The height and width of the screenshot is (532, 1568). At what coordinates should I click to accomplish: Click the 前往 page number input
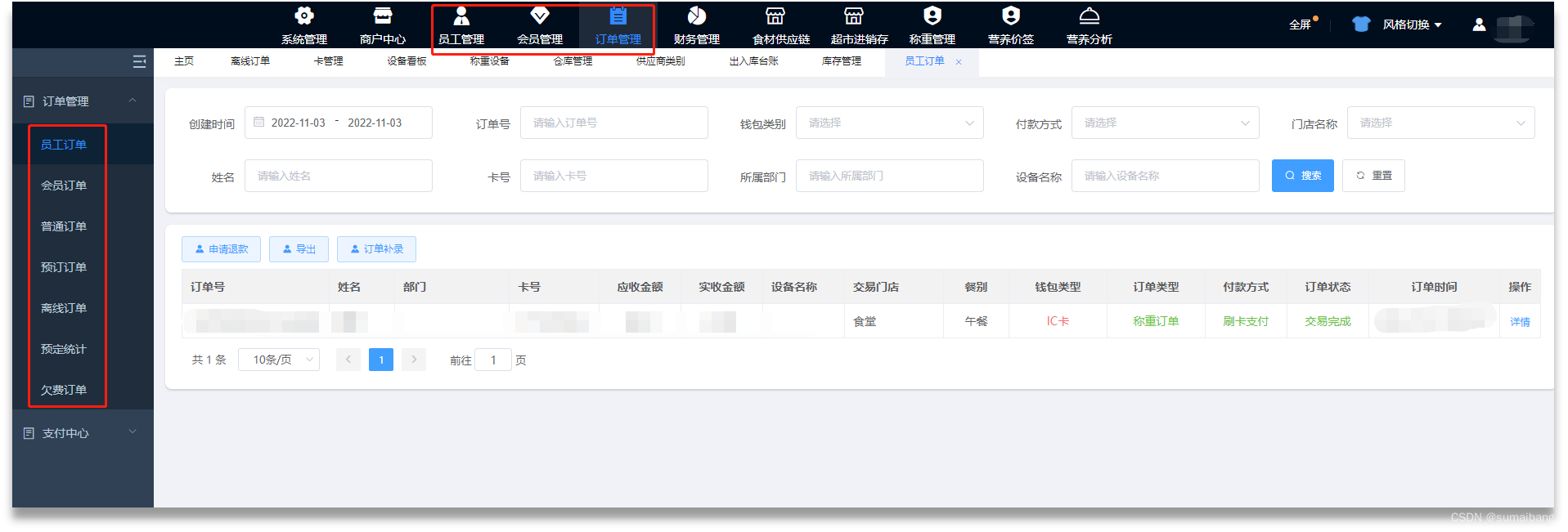[493, 360]
